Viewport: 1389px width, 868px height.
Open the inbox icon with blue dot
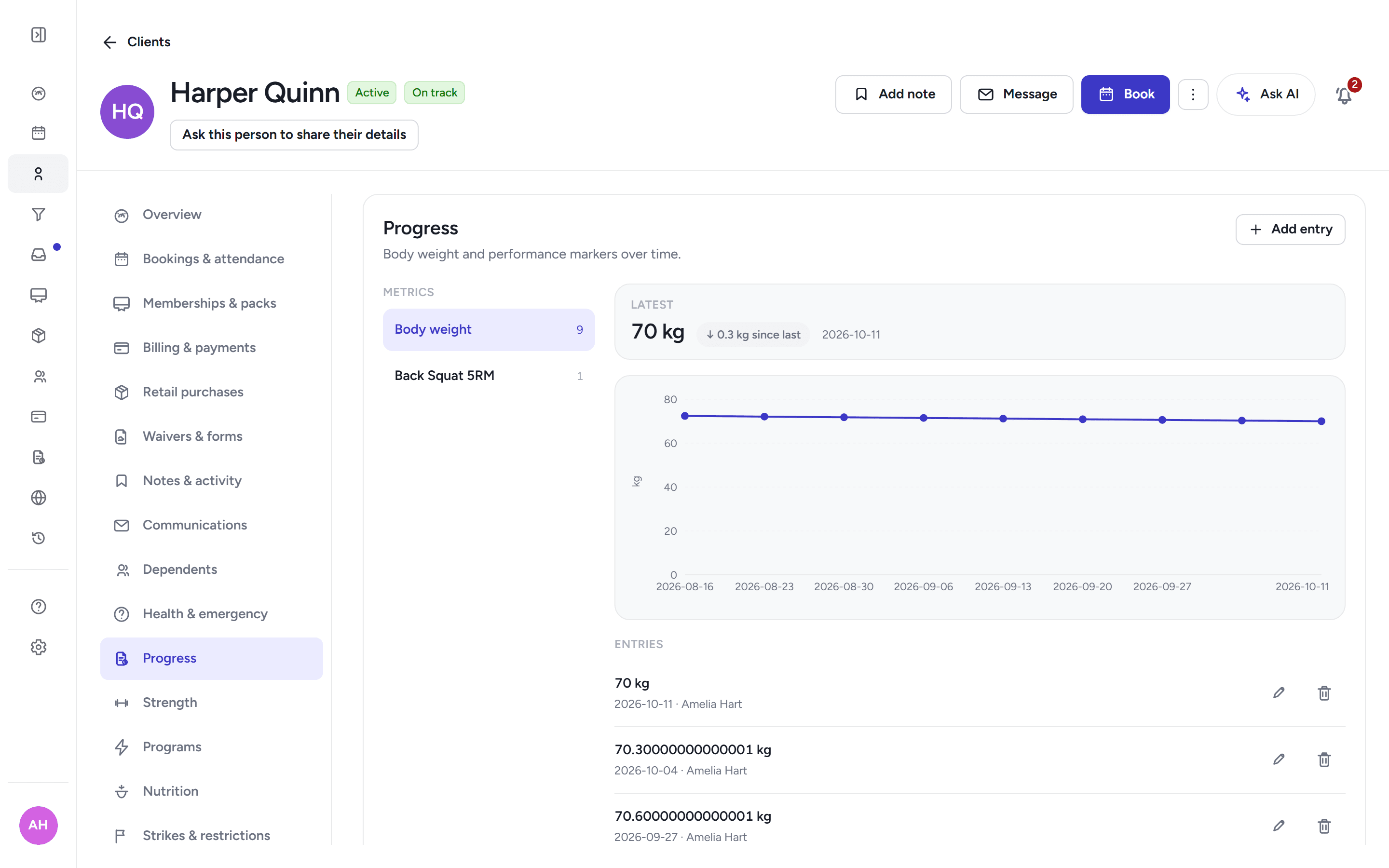pyautogui.click(x=39, y=254)
